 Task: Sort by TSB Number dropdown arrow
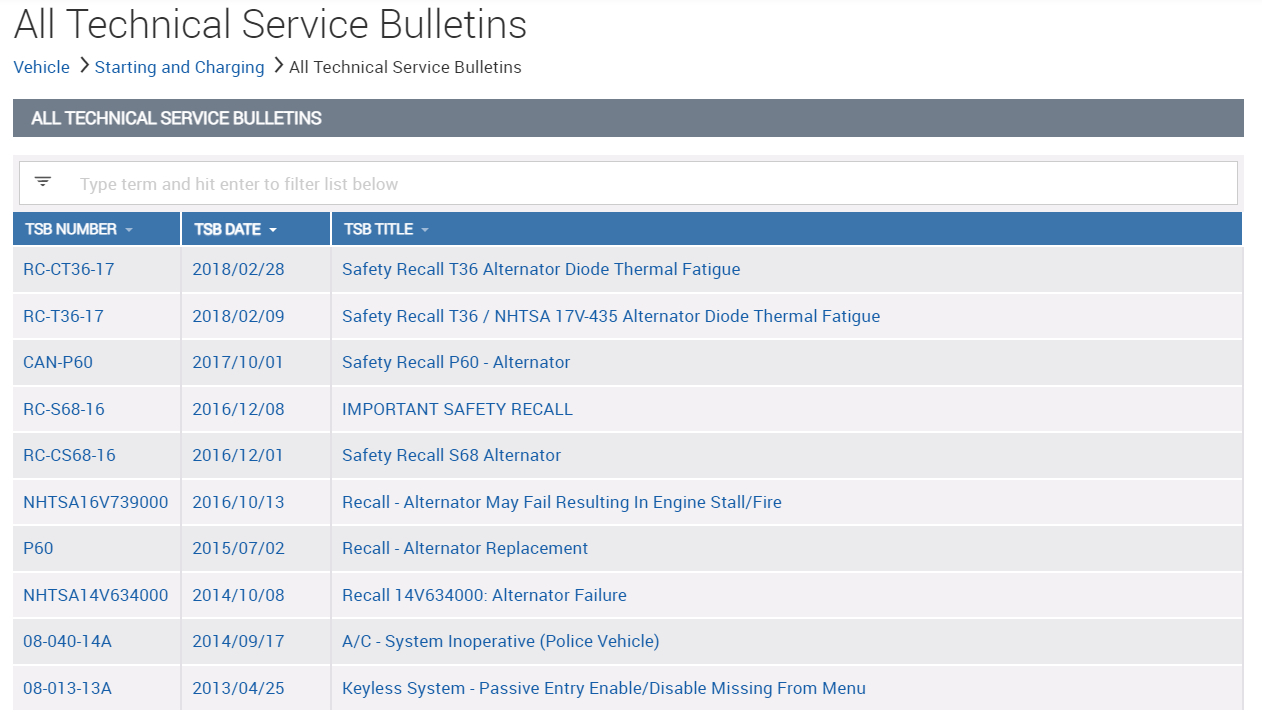(129, 230)
